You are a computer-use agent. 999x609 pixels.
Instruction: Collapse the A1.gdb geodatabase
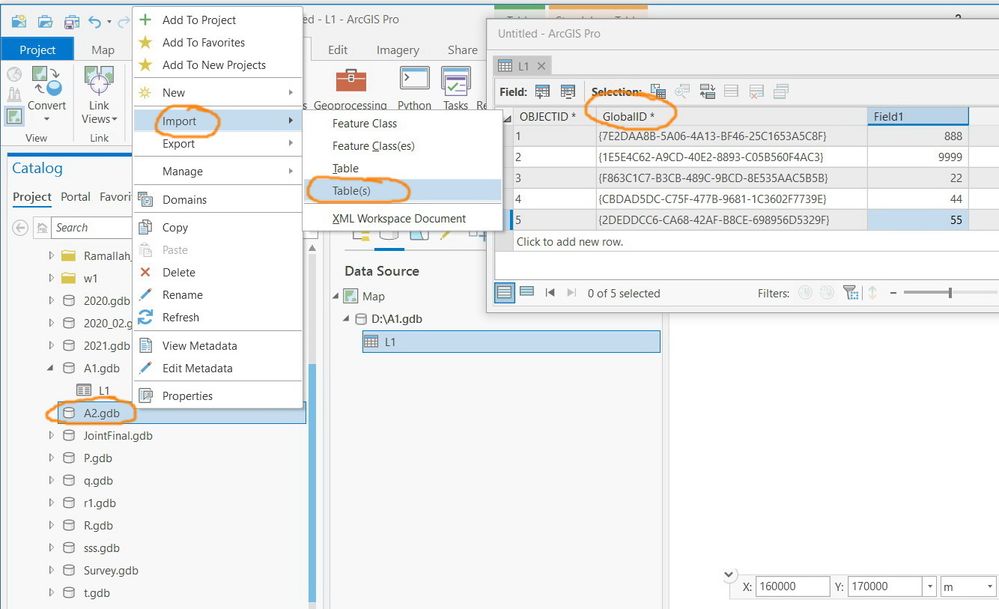50,368
